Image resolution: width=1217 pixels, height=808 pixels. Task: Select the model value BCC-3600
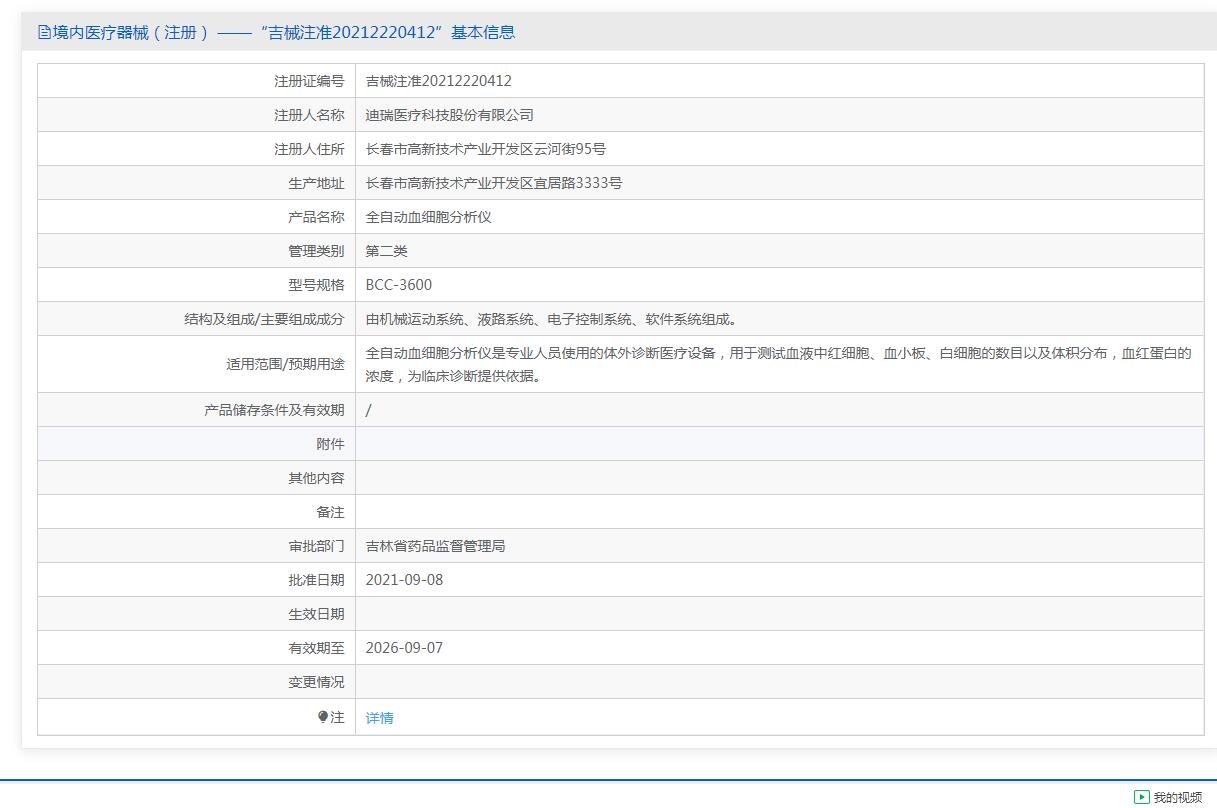click(x=399, y=285)
